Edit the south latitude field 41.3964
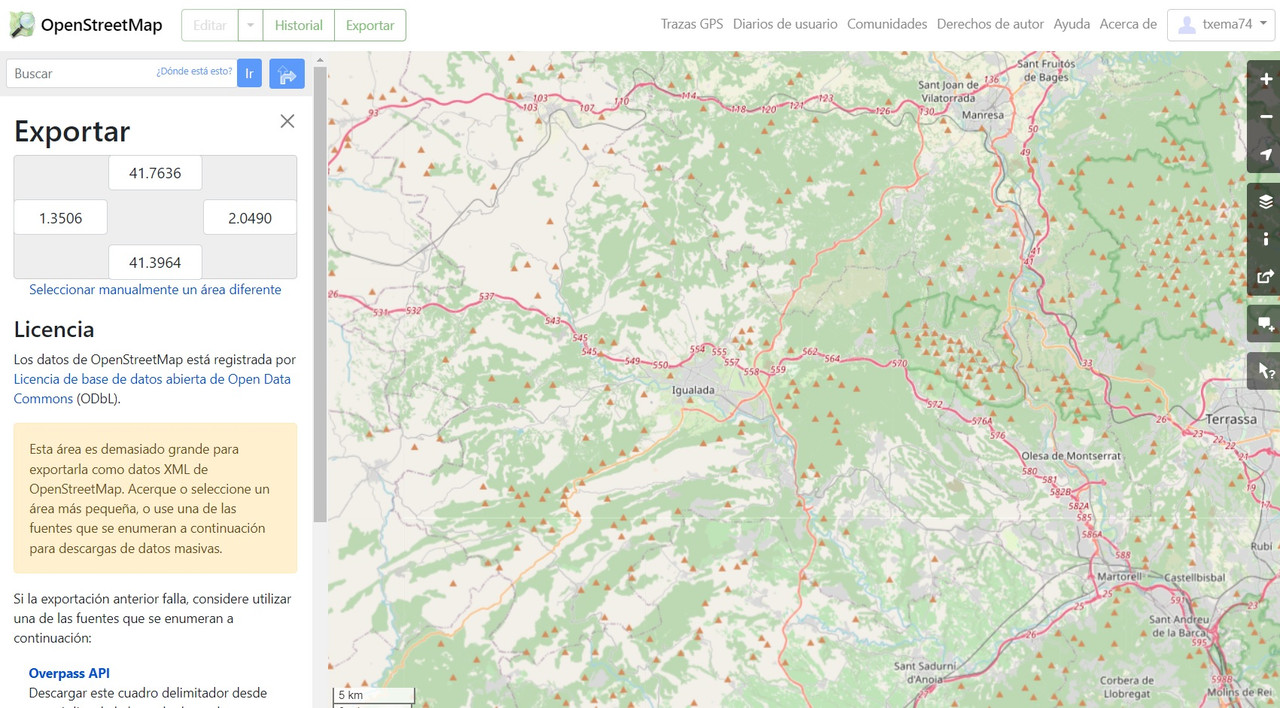Viewport: 1280px width, 708px height. [155, 263]
